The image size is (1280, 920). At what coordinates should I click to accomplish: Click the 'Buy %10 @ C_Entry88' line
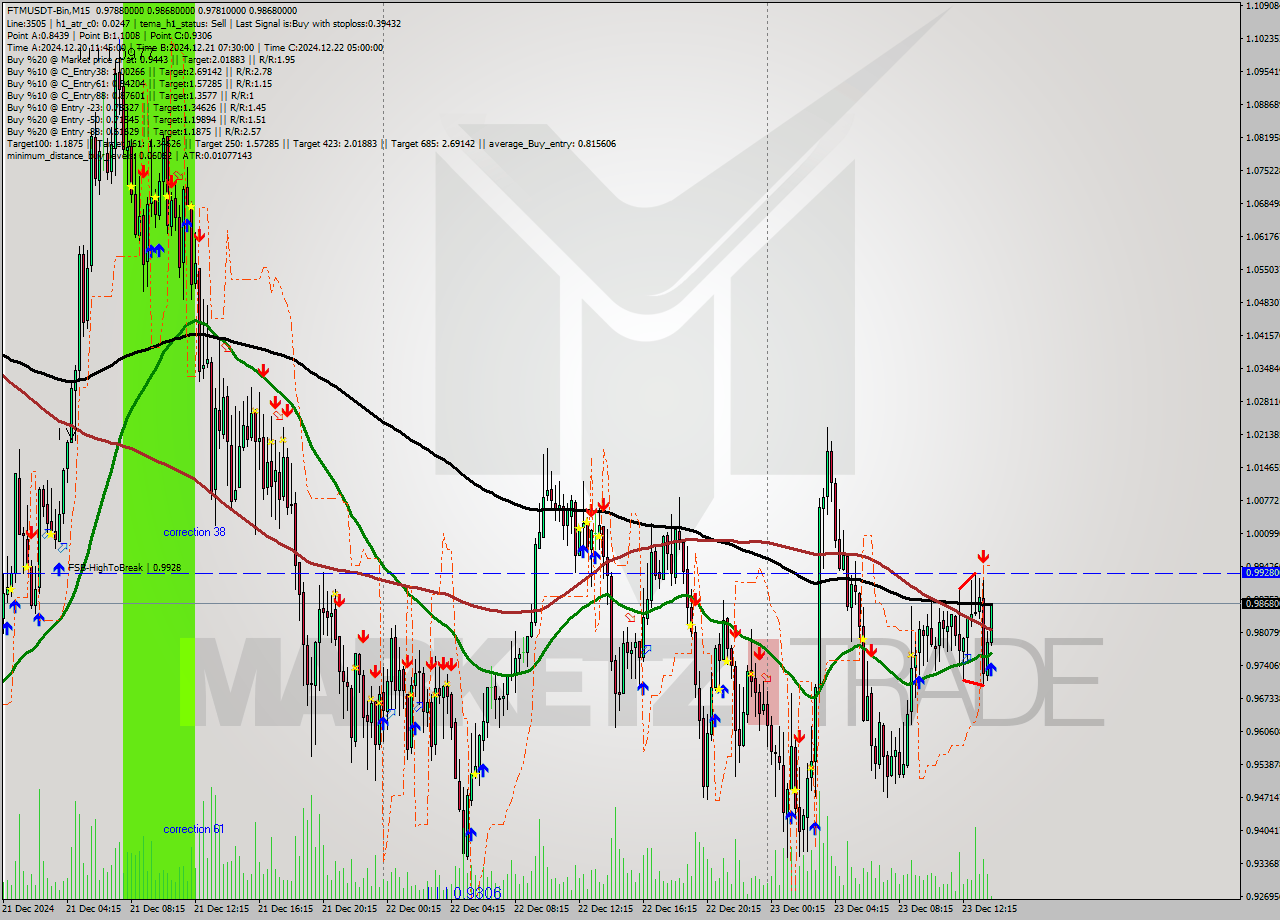[x=130, y=95]
